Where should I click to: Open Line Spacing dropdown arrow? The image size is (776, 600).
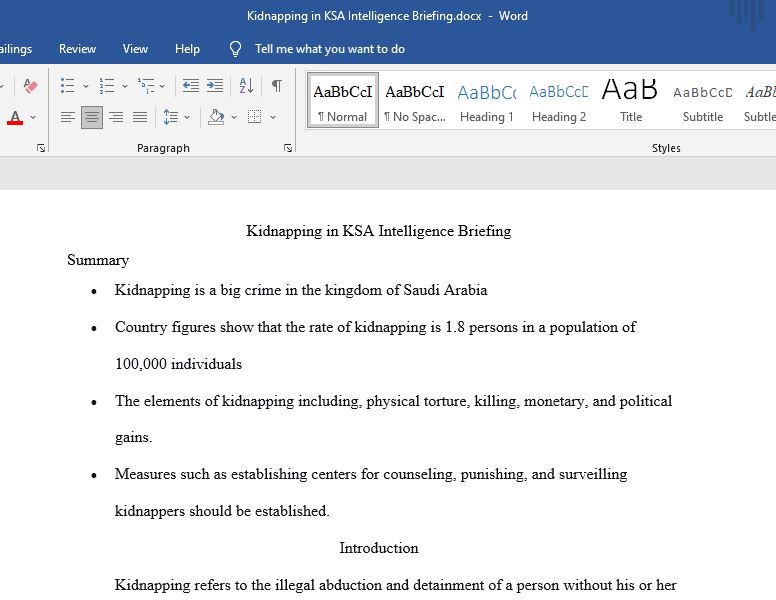point(187,118)
